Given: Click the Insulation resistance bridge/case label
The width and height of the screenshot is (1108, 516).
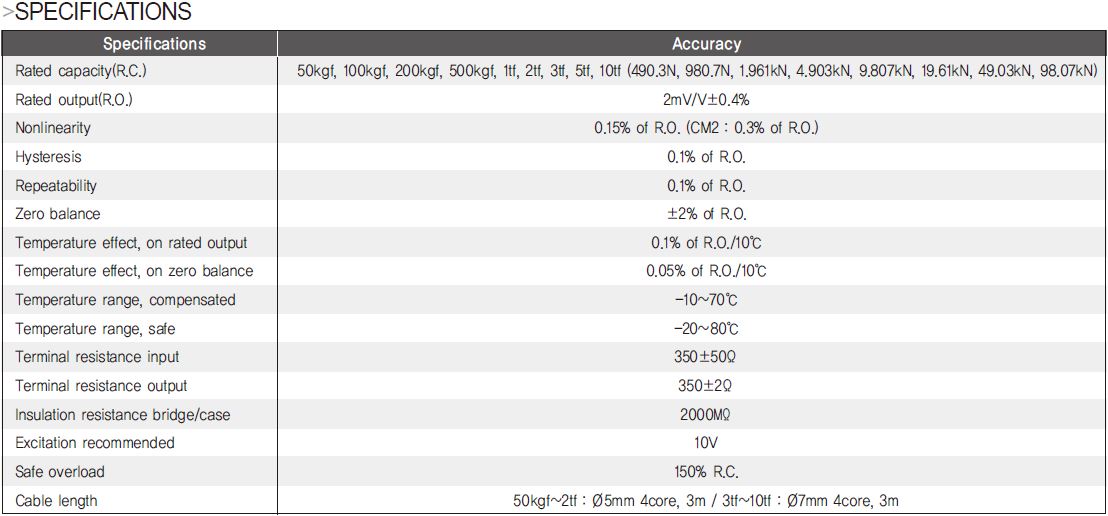Looking at the screenshot, I should click(123, 415).
